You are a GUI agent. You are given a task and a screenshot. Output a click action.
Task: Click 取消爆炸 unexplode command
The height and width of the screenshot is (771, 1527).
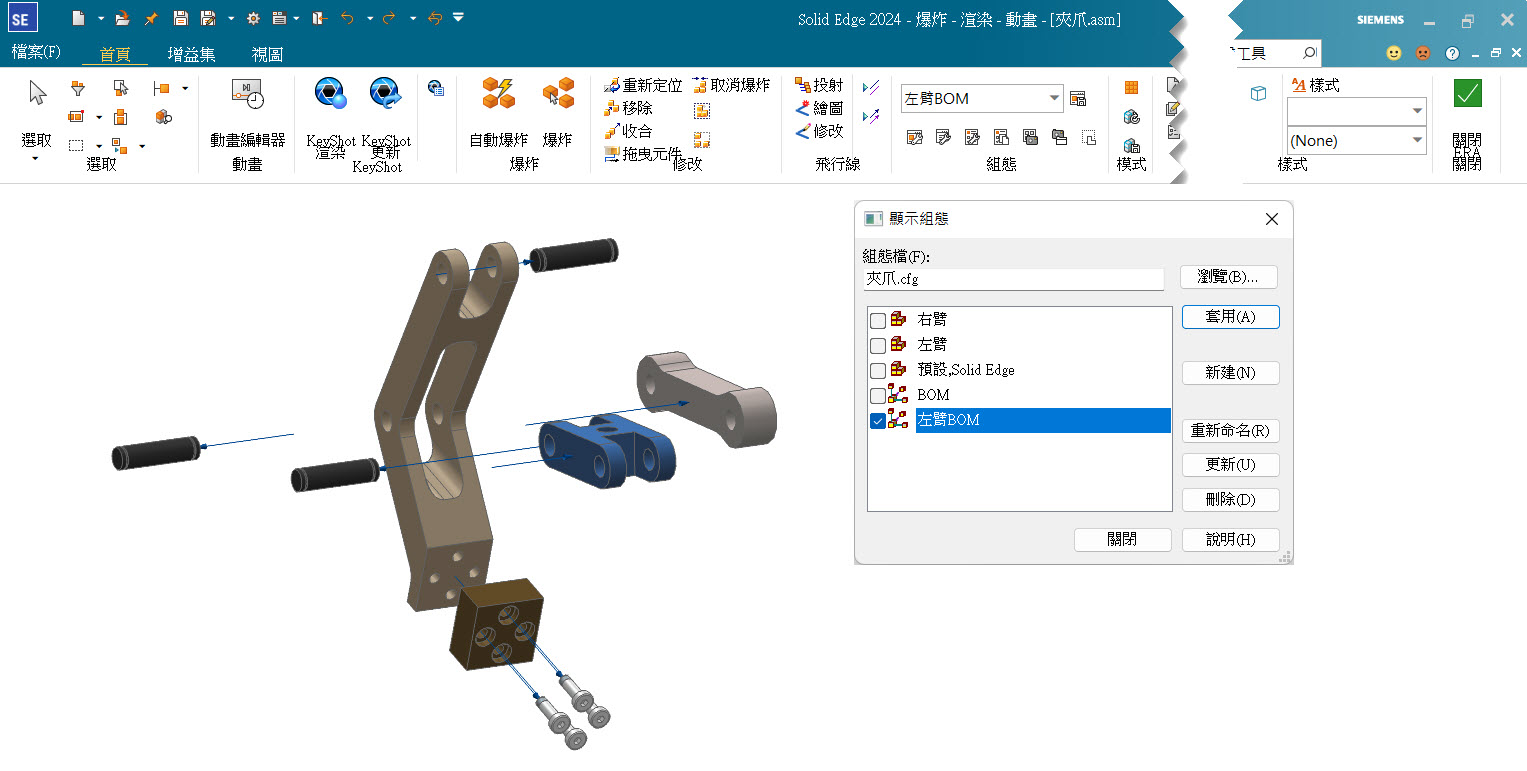[x=731, y=86]
